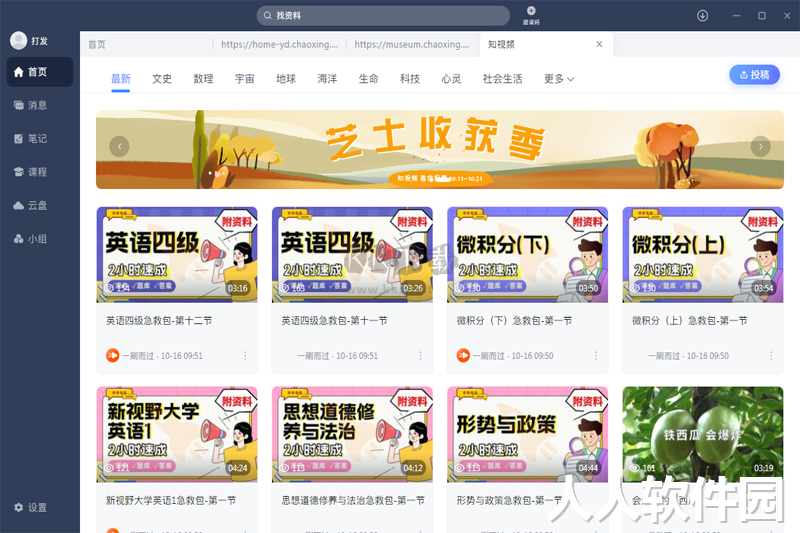
Task: Click the search magnifier icon
Action: pos(267,16)
